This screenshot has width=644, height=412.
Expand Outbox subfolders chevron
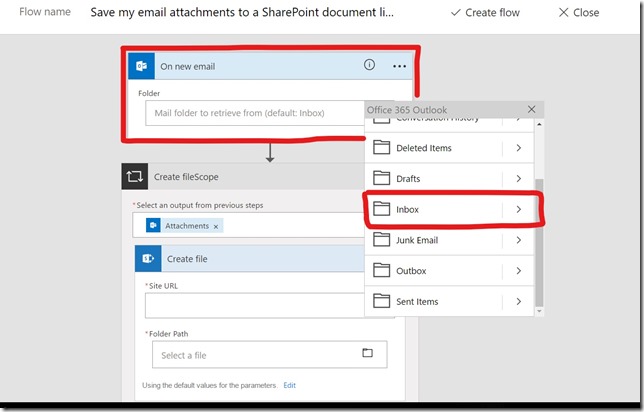tap(519, 271)
